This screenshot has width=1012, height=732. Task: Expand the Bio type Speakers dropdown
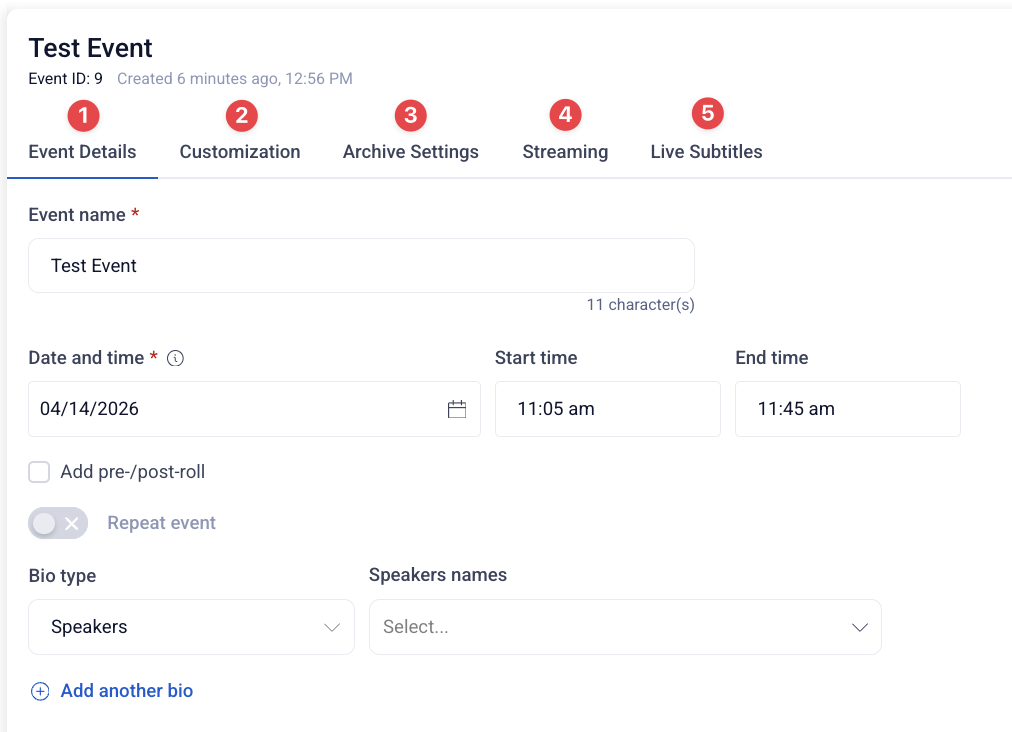pos(191,627)
